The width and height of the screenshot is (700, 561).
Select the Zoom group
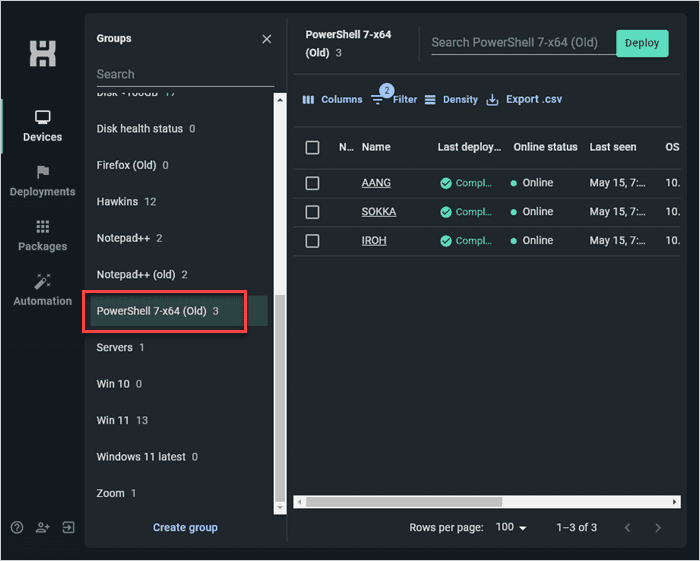point(179,494)
